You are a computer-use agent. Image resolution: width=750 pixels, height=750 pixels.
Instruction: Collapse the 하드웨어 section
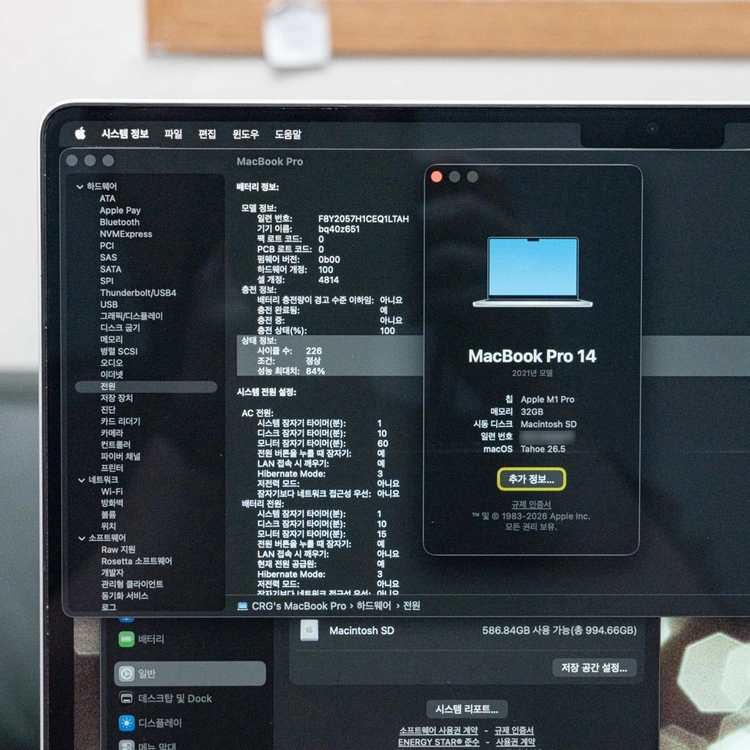[80, 187]
